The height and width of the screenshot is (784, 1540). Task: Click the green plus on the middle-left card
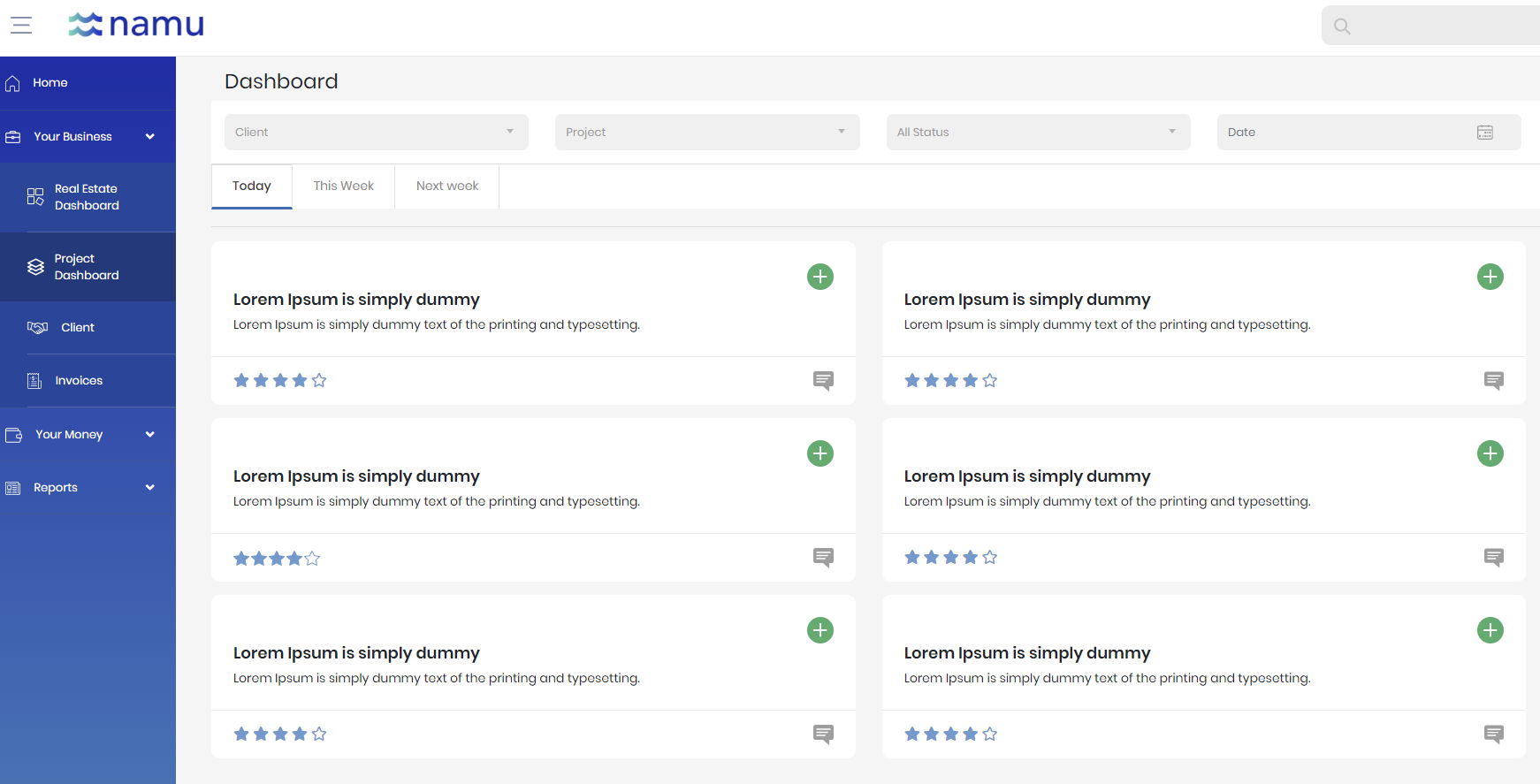point(820,453)
